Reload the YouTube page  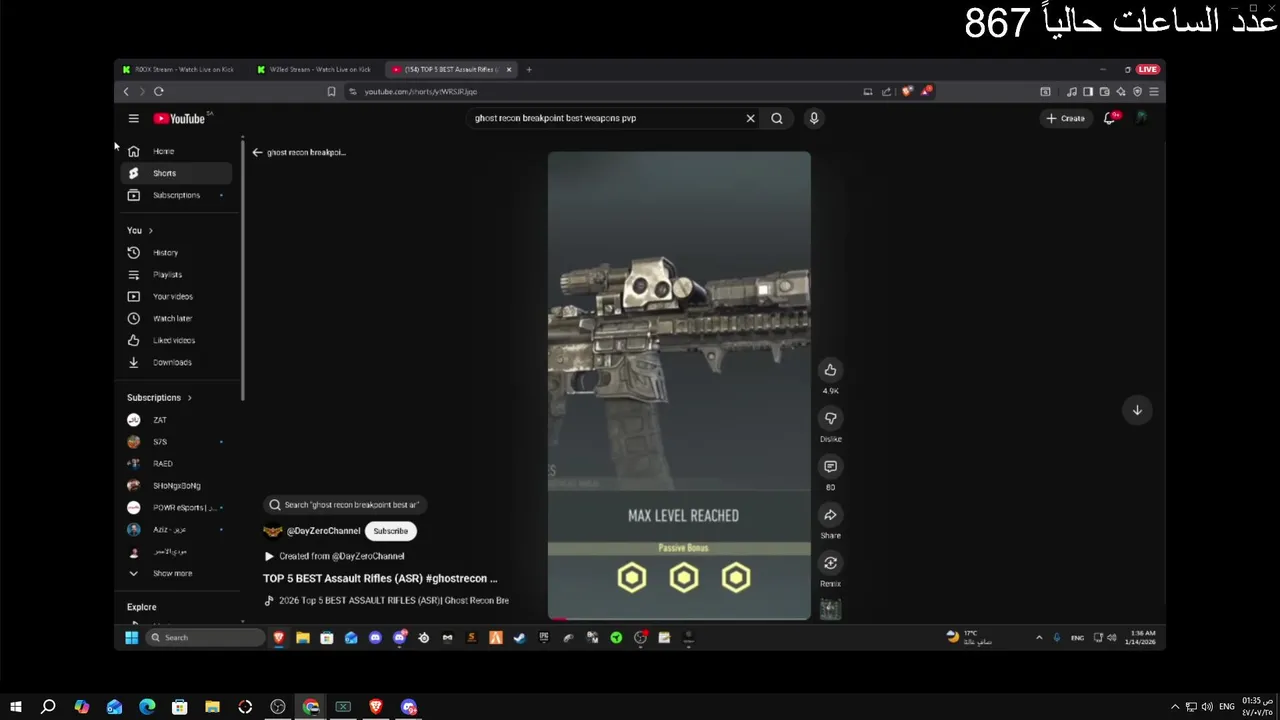[159, 92]
